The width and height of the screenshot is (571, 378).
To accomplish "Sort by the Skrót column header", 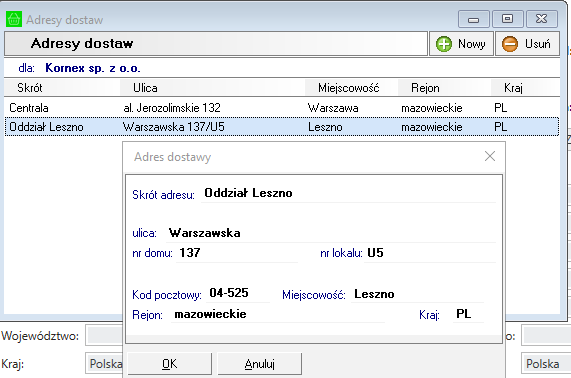I will [62, 88].
